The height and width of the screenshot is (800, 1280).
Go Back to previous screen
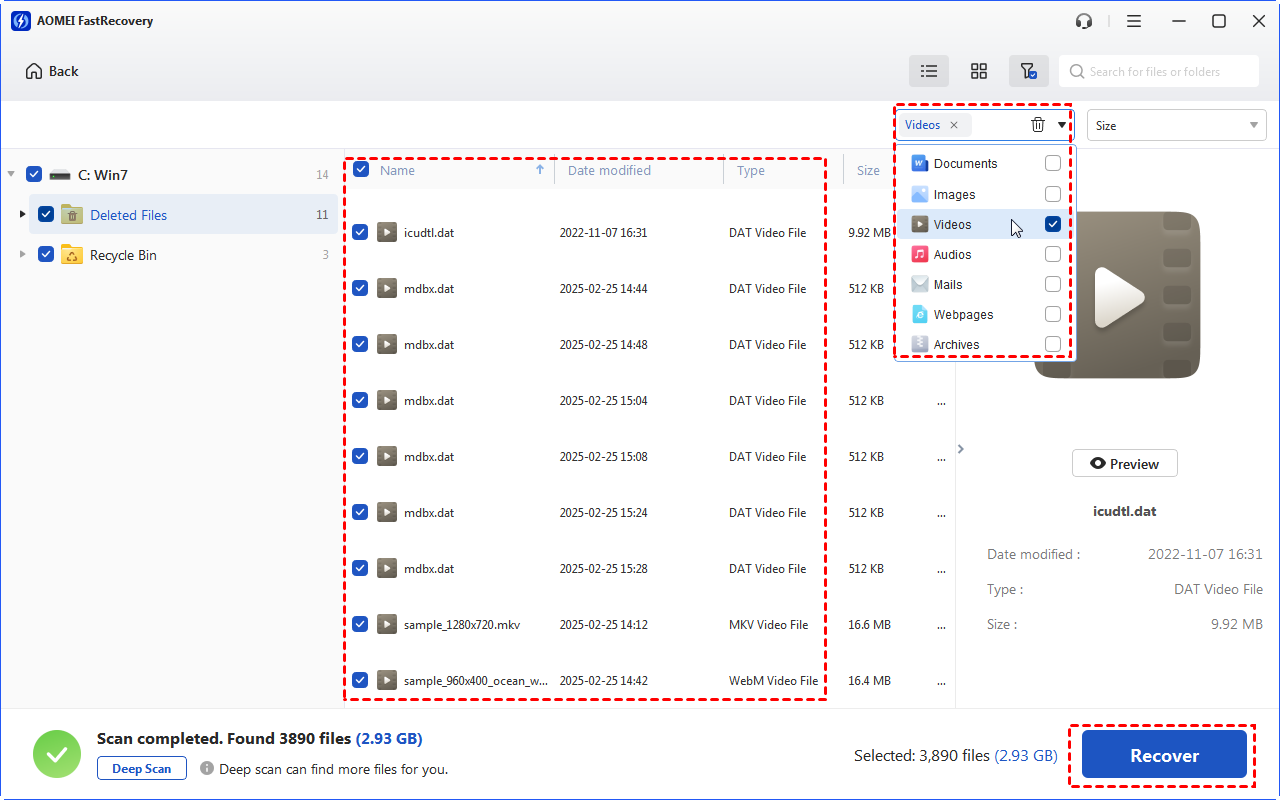pyautogui.click(x=52, y=71)
